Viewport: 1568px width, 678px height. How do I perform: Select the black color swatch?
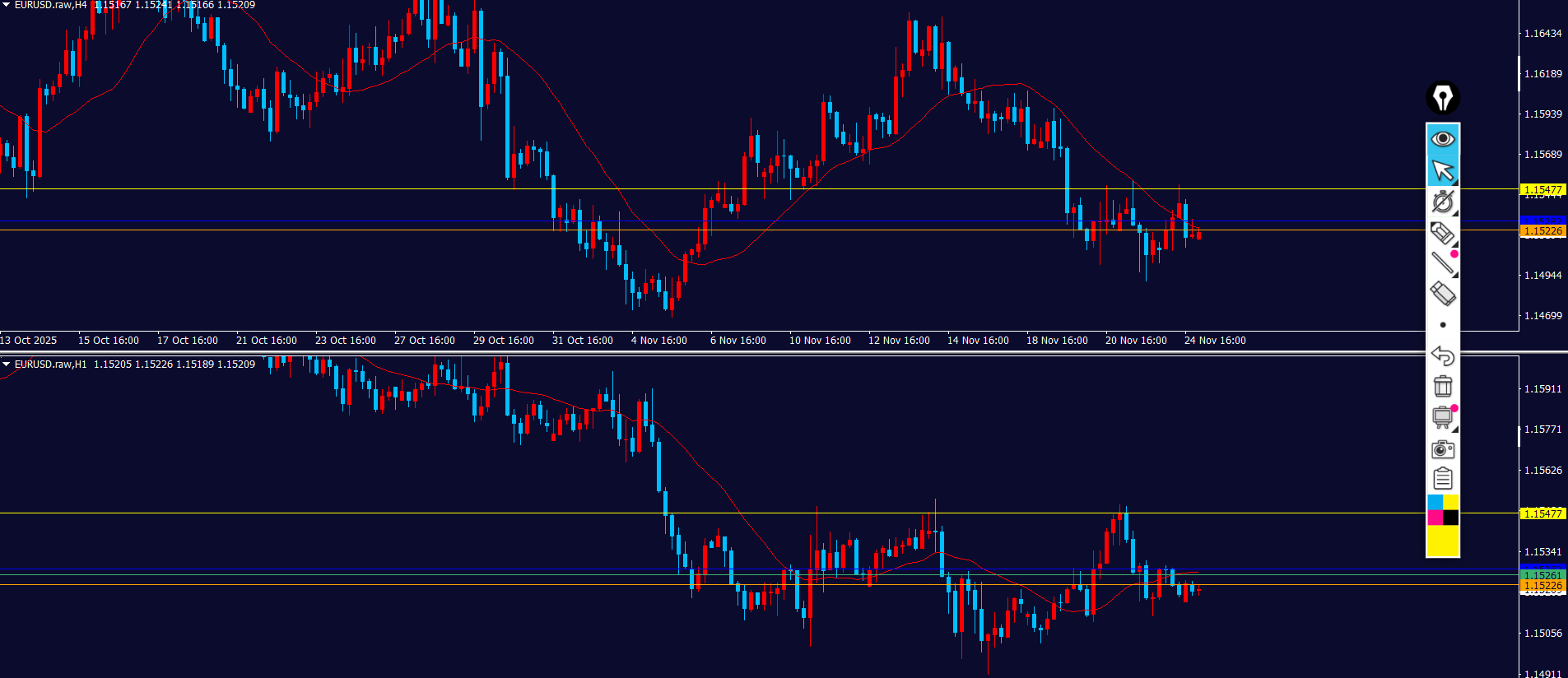pyautogui.click(x=1450, y=518)
